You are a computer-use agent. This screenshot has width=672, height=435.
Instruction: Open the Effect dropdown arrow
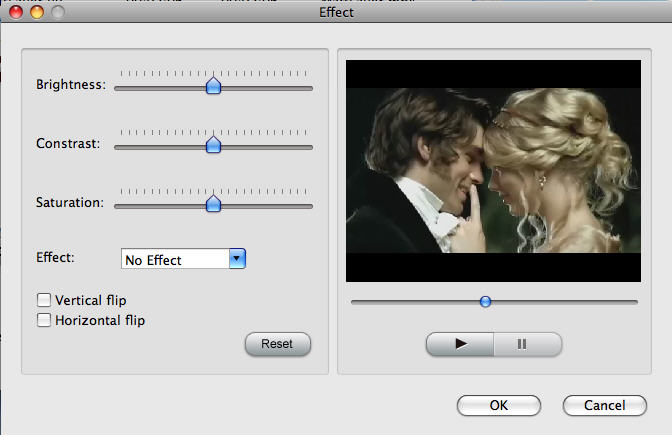pyautogui.click(x=237, y=258)
